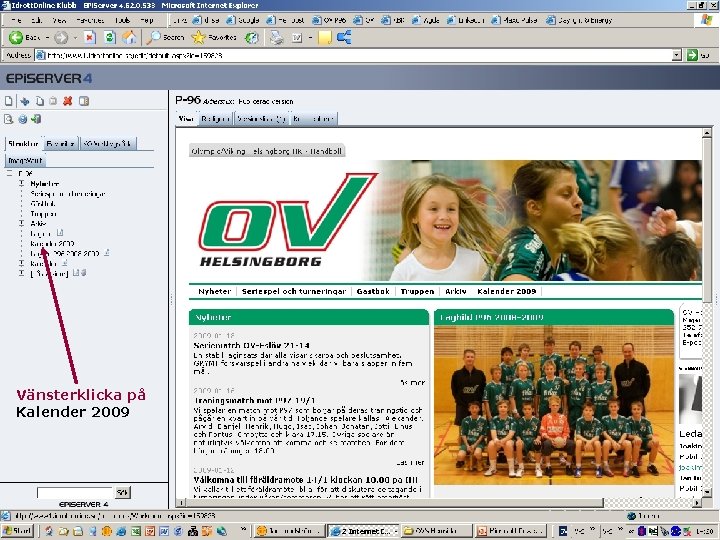Open Address bar dropdown arrow
Viewport: 720px width, 540px height.
coord(676,55)
